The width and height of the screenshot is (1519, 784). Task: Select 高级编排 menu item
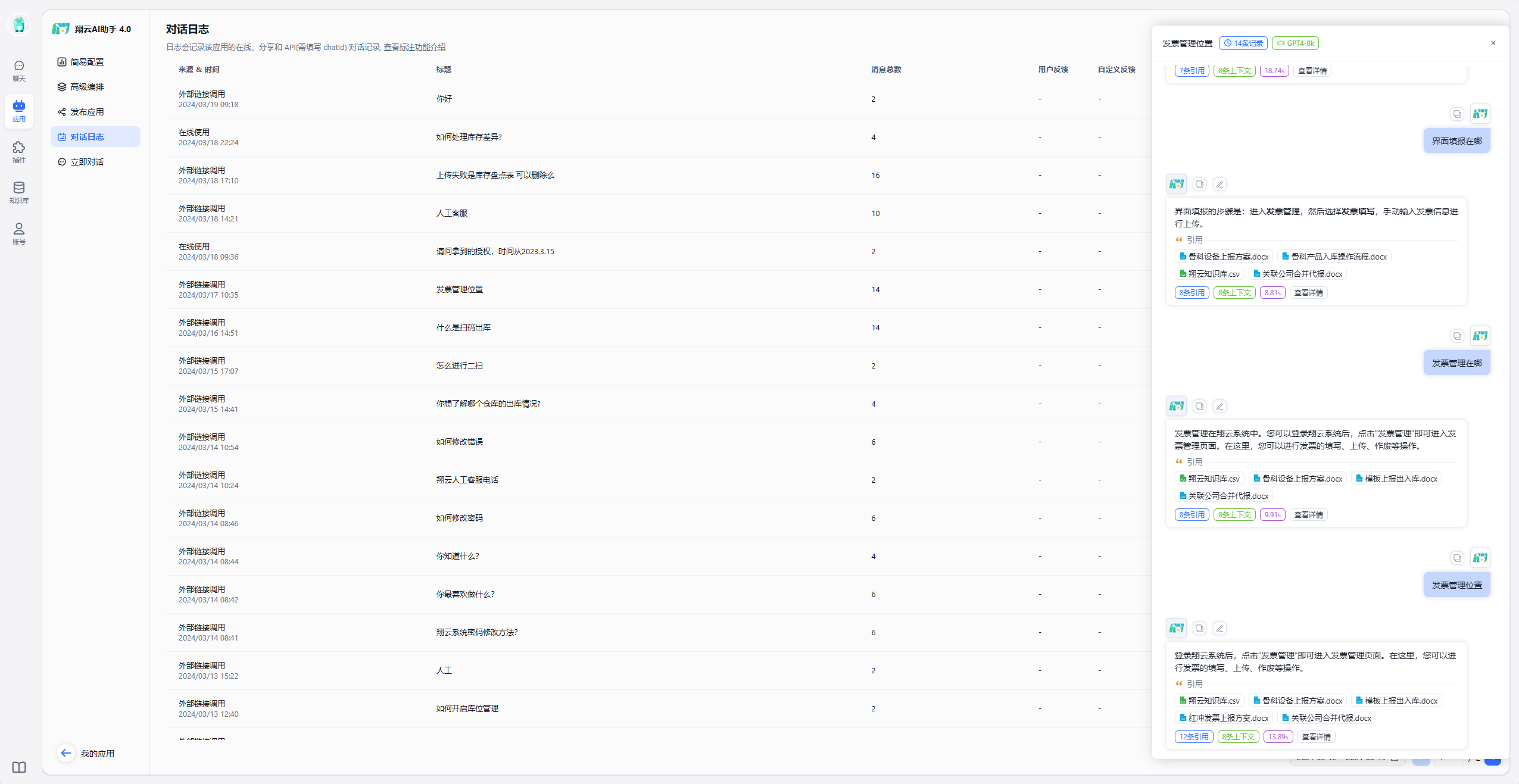point(87,87)
